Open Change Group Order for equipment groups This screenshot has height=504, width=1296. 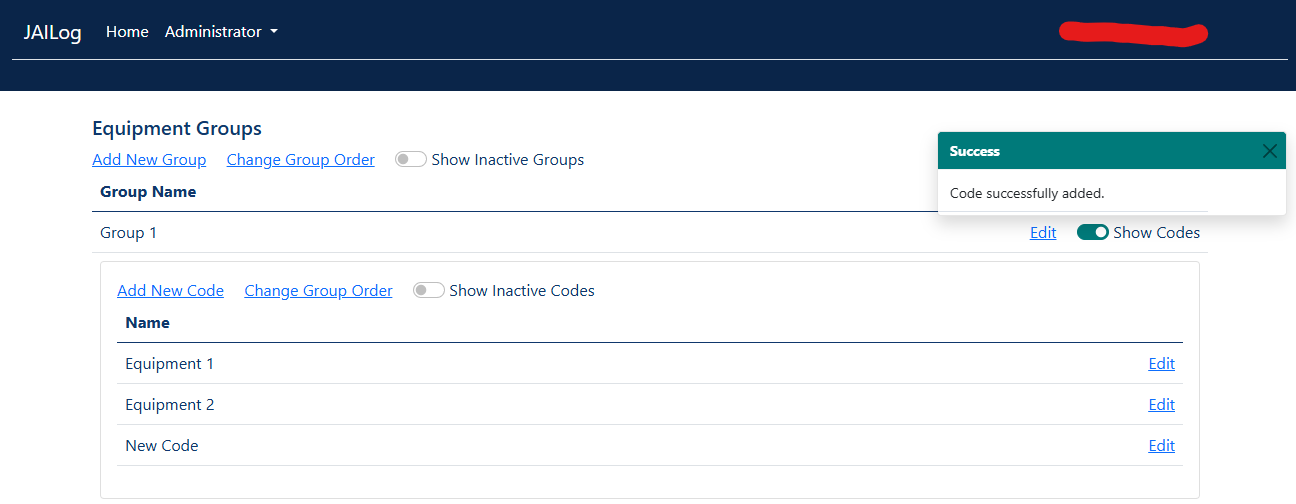(300, 160)
